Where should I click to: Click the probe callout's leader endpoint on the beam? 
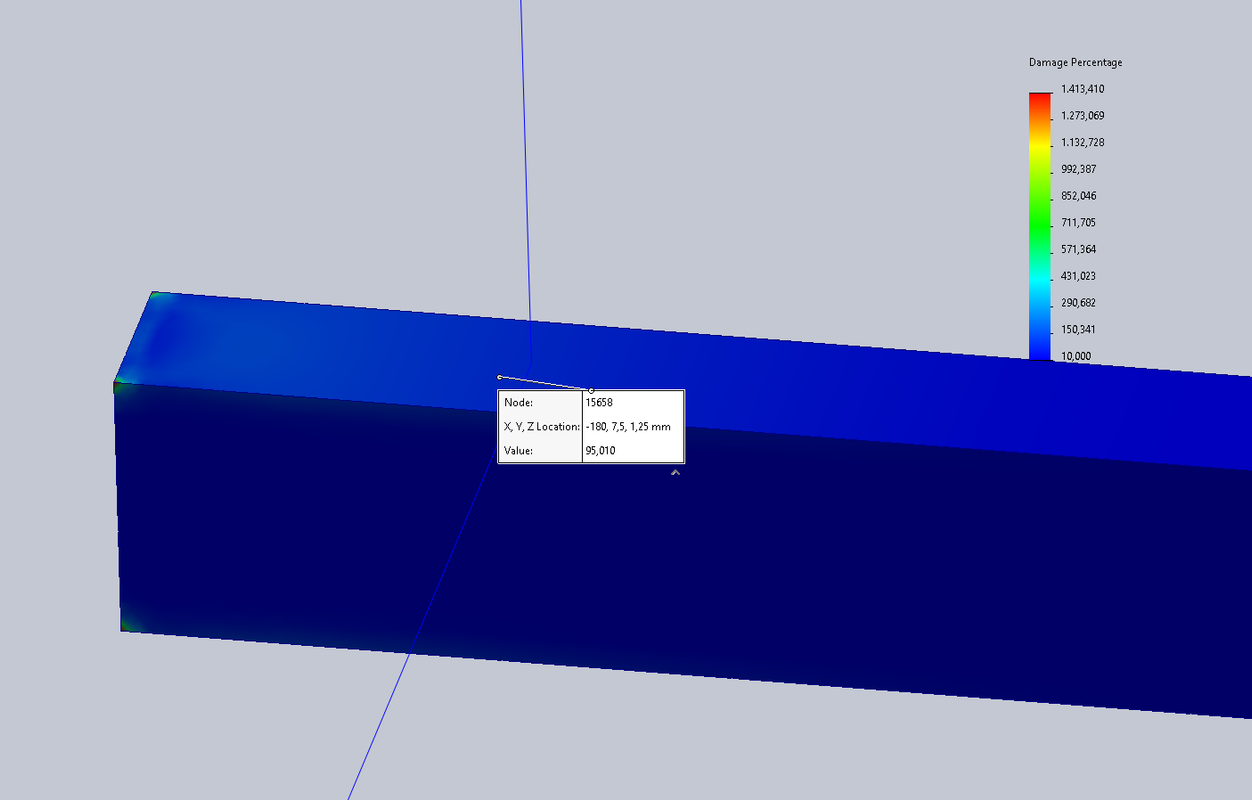(x=500, y=377)
